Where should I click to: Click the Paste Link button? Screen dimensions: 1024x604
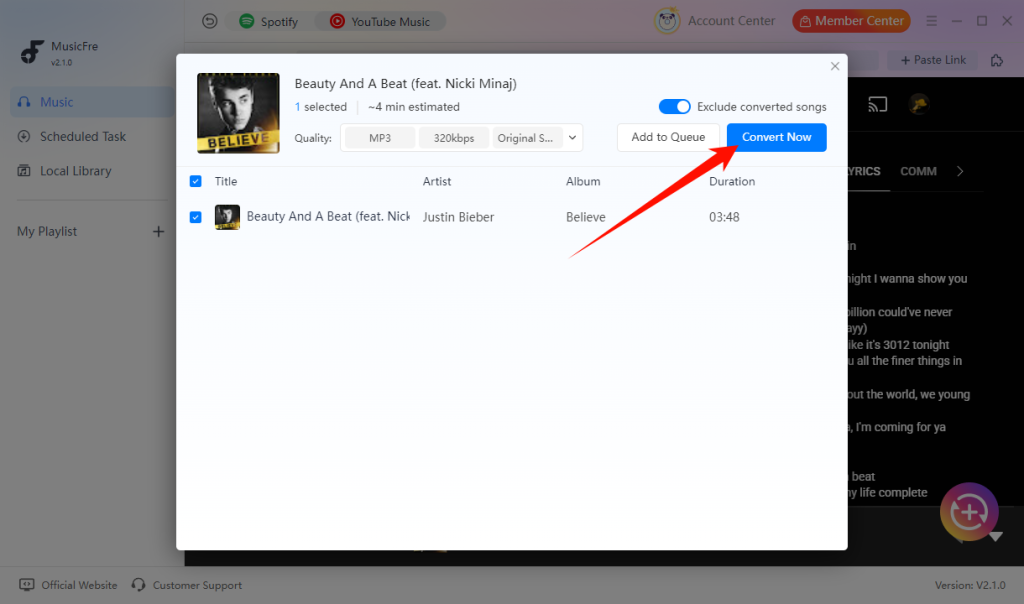[x=933, y=60]
